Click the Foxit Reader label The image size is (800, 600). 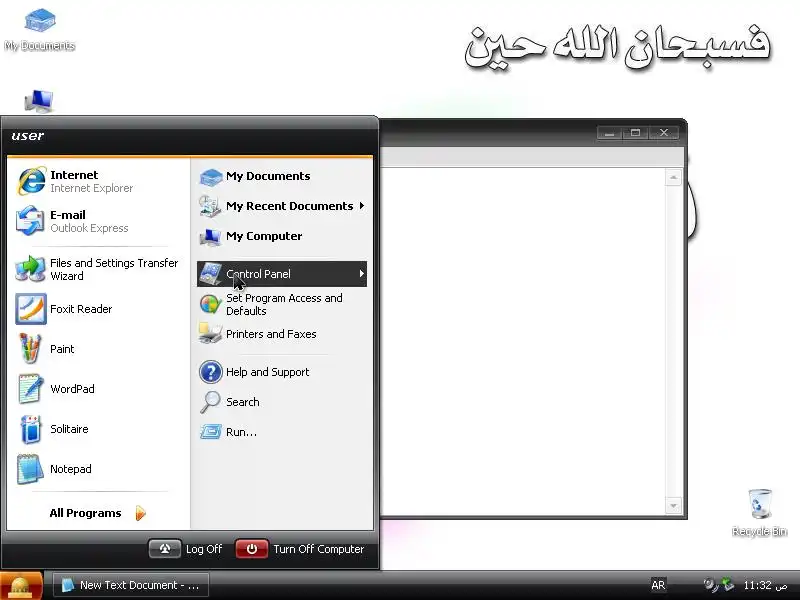tap(81, 309)
